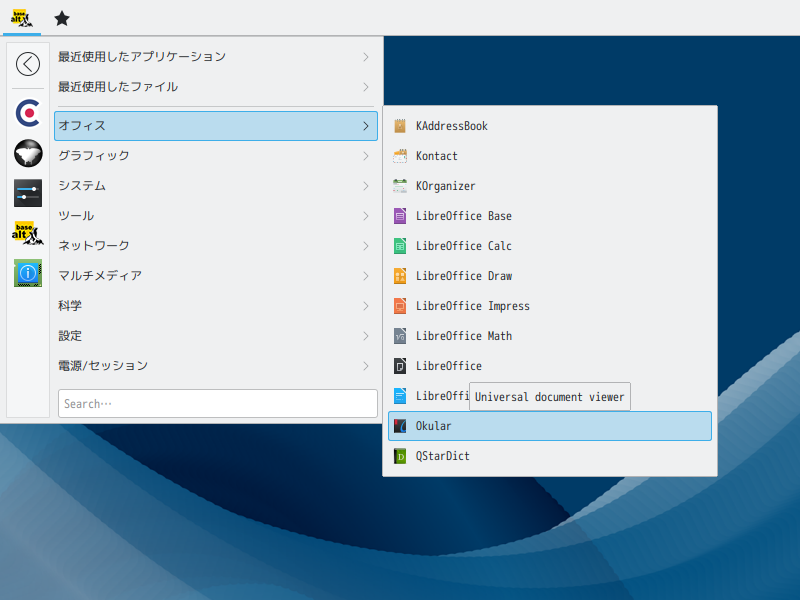Click inside the Search field

coord(216,403)
